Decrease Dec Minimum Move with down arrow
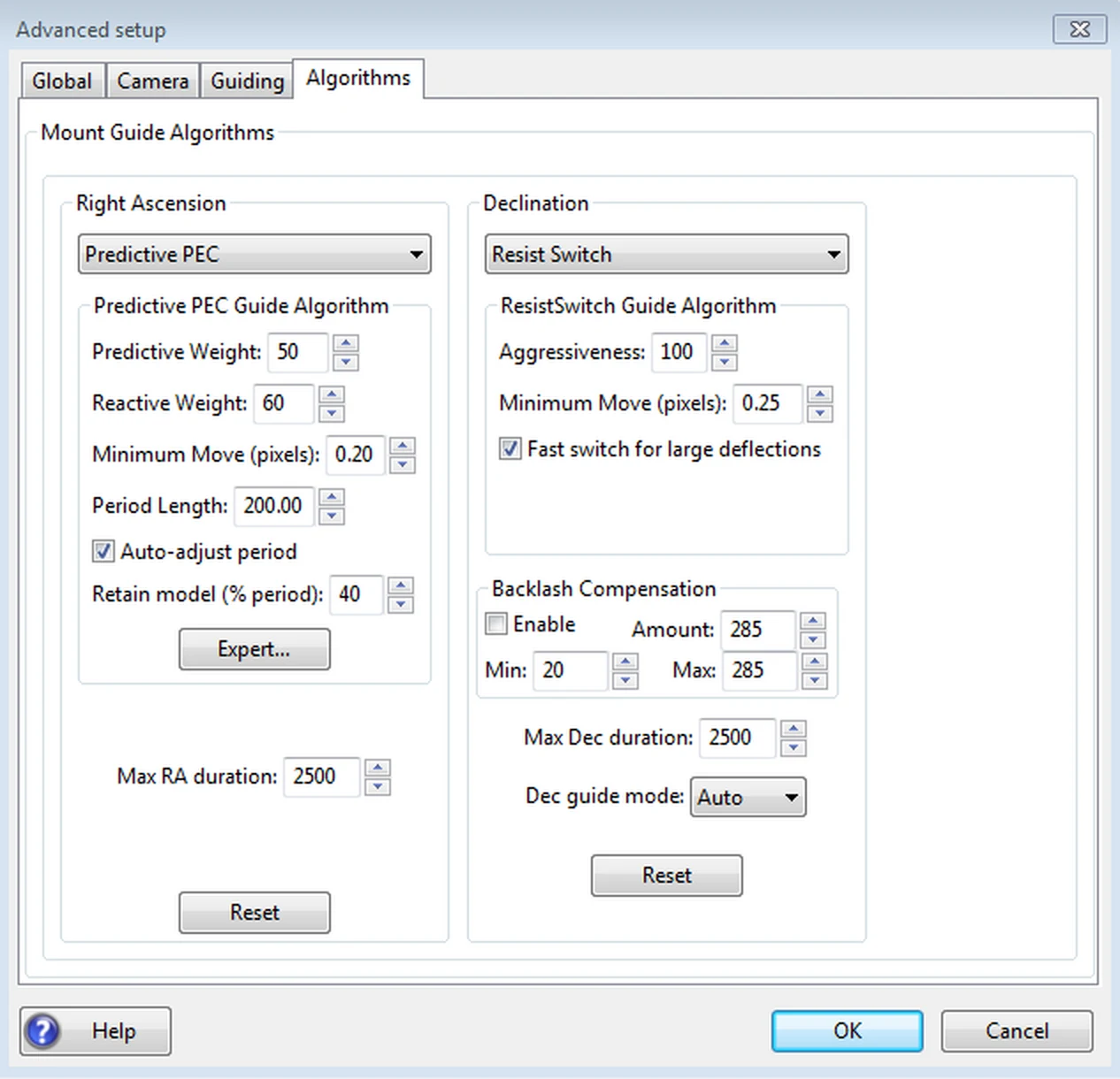This screenshot has height=1079, width=1120. (820, 412)
